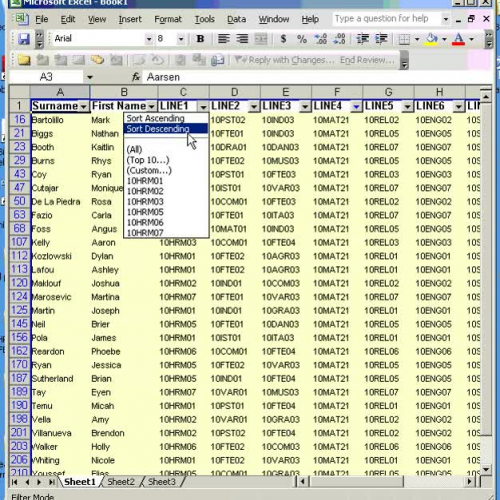Viewport: 500px width, 500px height.
Task: Open LINE6 filter dropdown arrow
Action: click(459, 107)
